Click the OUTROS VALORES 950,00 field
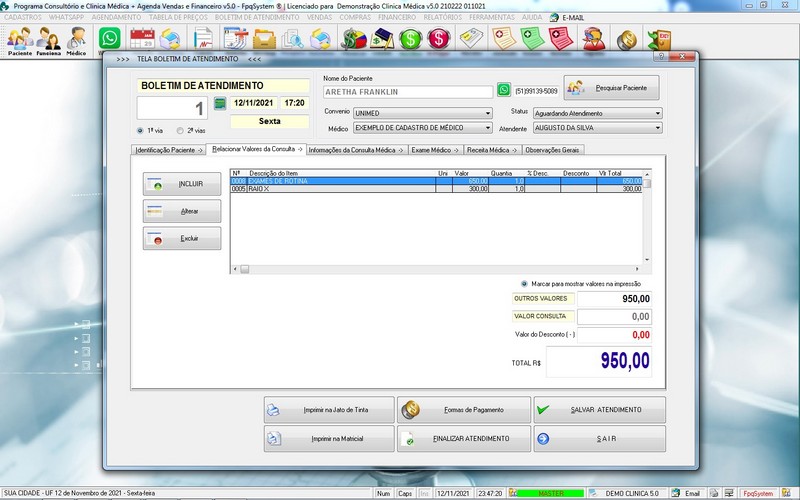This screenshot has width=800, height=500. coord(614,298)
